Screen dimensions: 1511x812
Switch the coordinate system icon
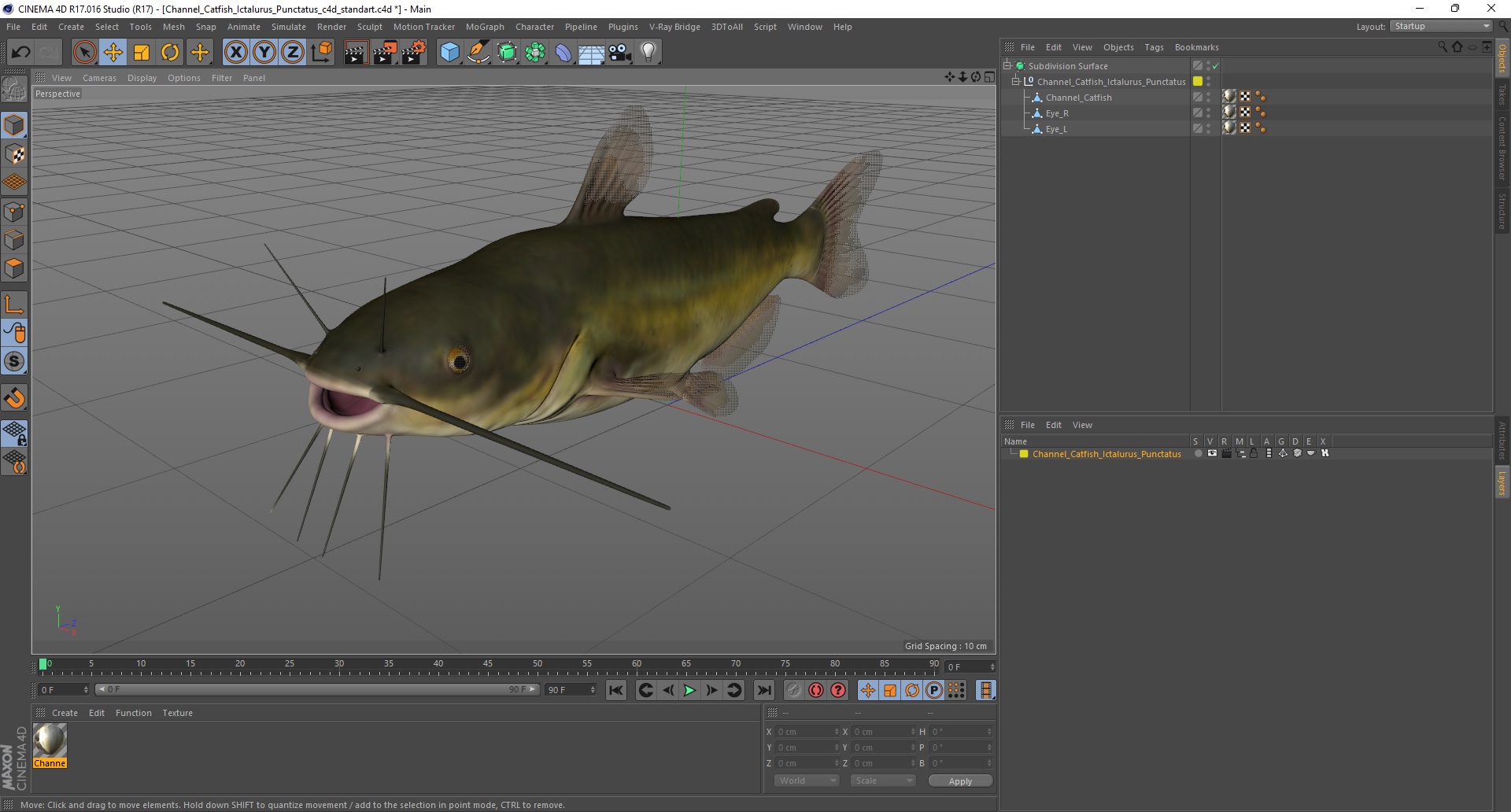coord(321,53)
